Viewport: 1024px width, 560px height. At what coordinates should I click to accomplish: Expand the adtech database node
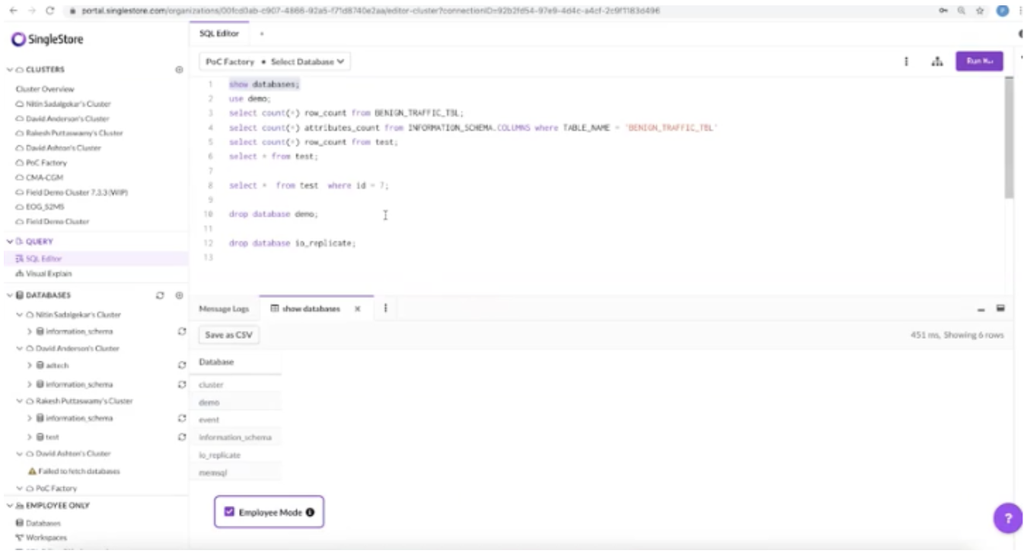pyautogui.click(x=29, y=366)
